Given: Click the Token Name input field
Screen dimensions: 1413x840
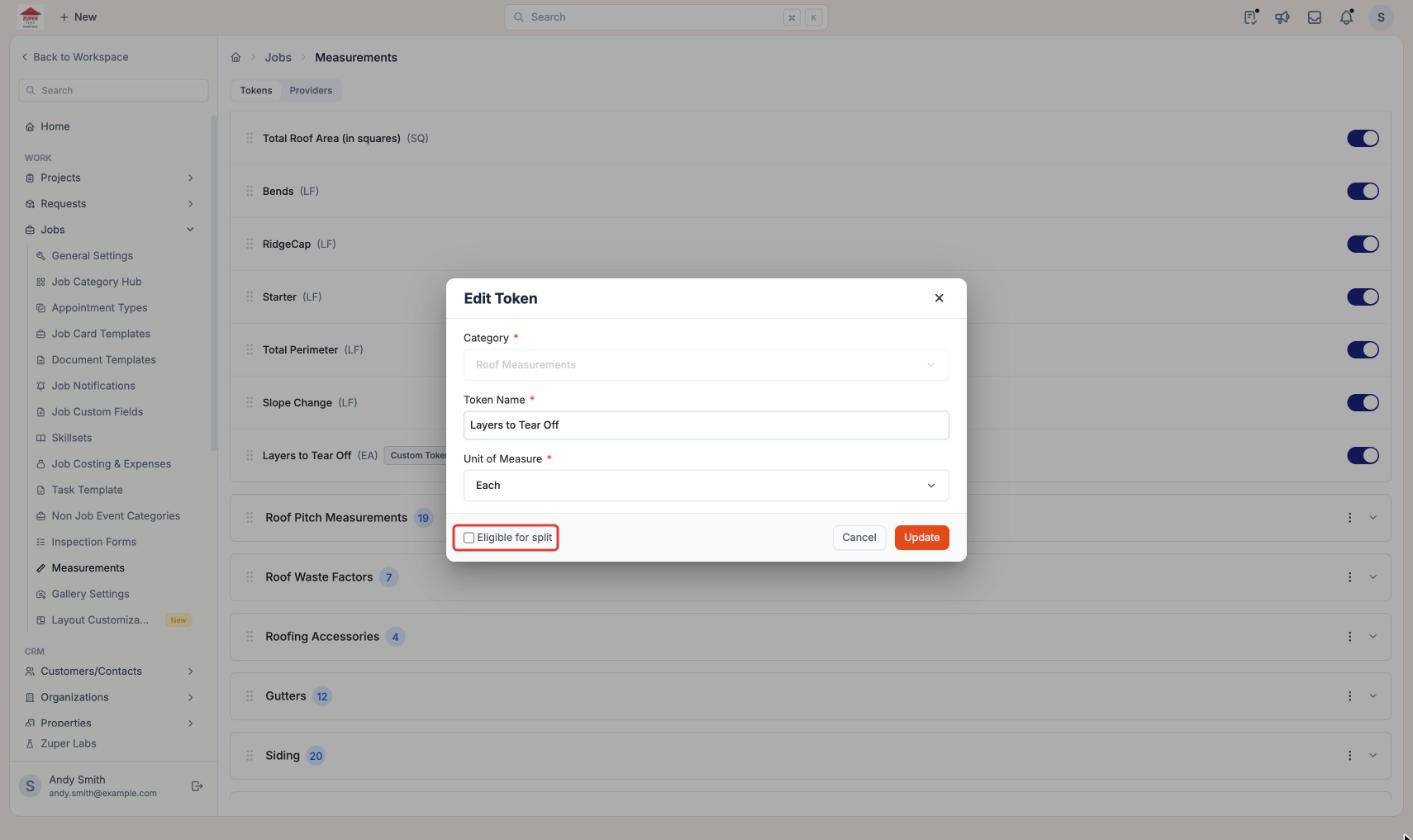Looking at the screenshot, I should pyautogui.click(x=706, y=425).
